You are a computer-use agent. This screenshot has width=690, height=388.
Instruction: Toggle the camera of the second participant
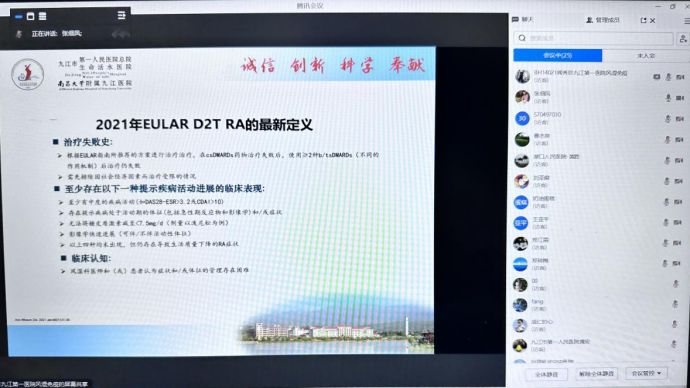point(680,98)
